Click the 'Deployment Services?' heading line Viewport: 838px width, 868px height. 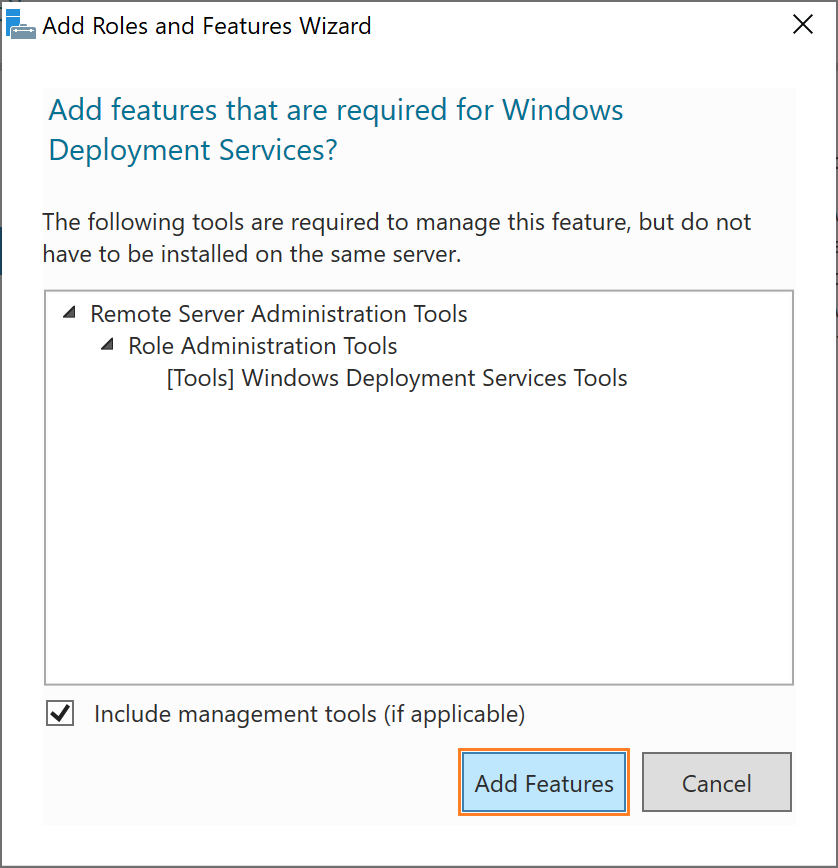(x=193, y=150)
